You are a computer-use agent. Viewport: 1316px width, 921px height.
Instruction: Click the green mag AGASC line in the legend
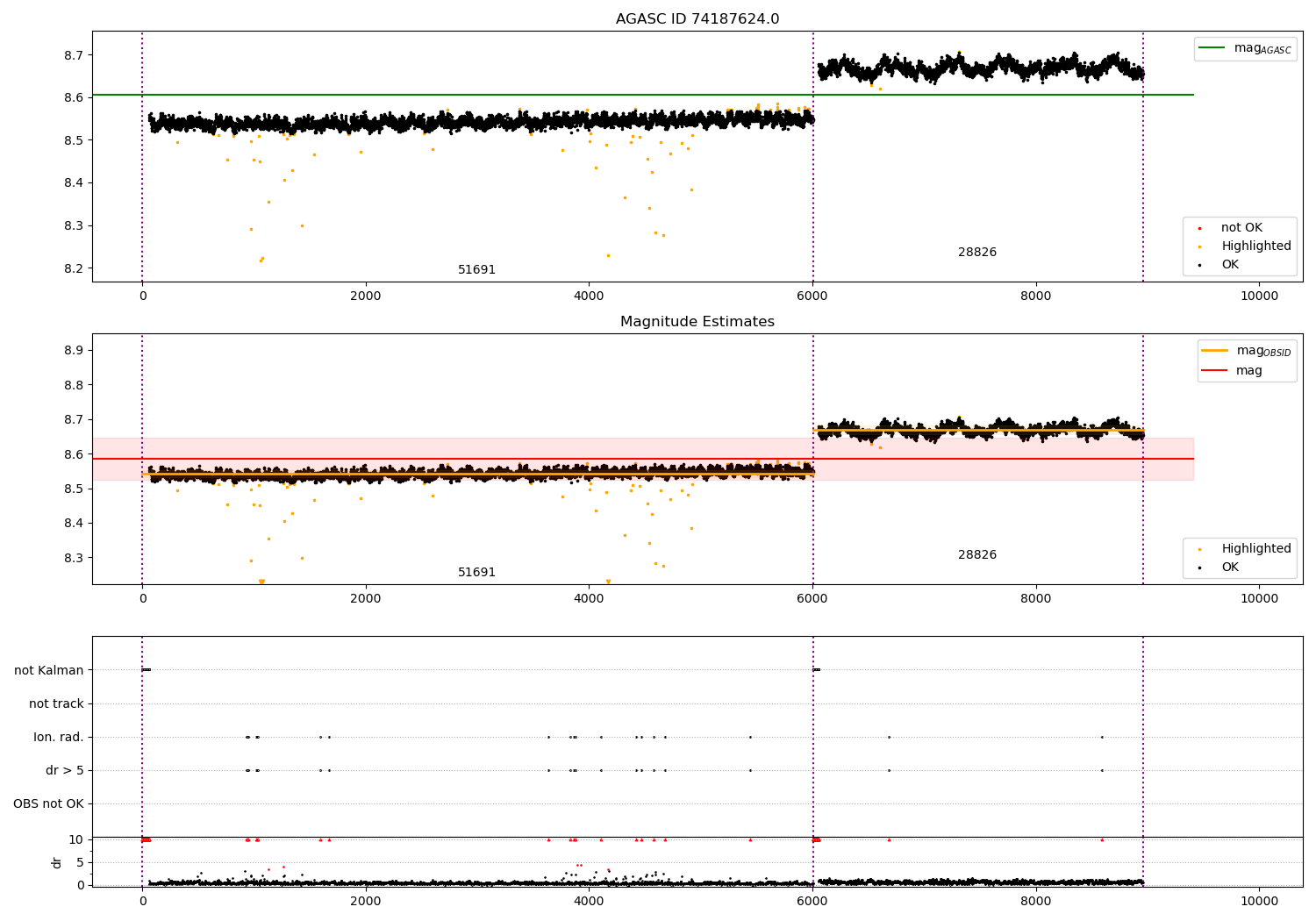pos(1213,48)
